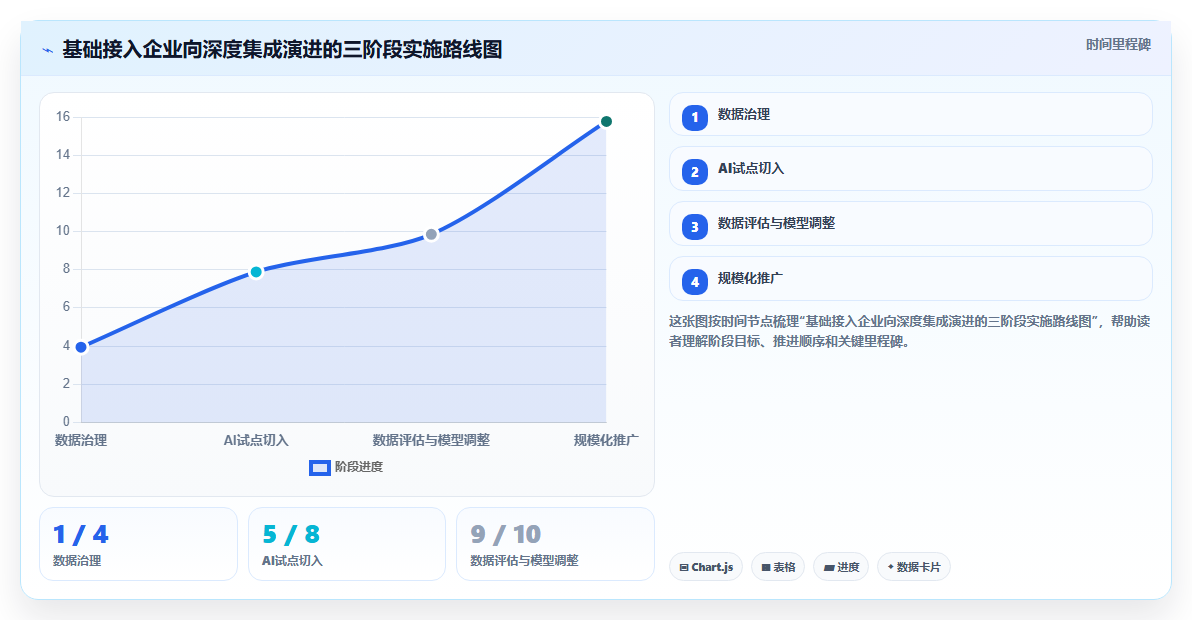This screenshot has width=1192, height=620.
Task: Click the chart title 基础接入企业向深度集成演进的三阶段实施路线图
Action: [x=282, y=50]
